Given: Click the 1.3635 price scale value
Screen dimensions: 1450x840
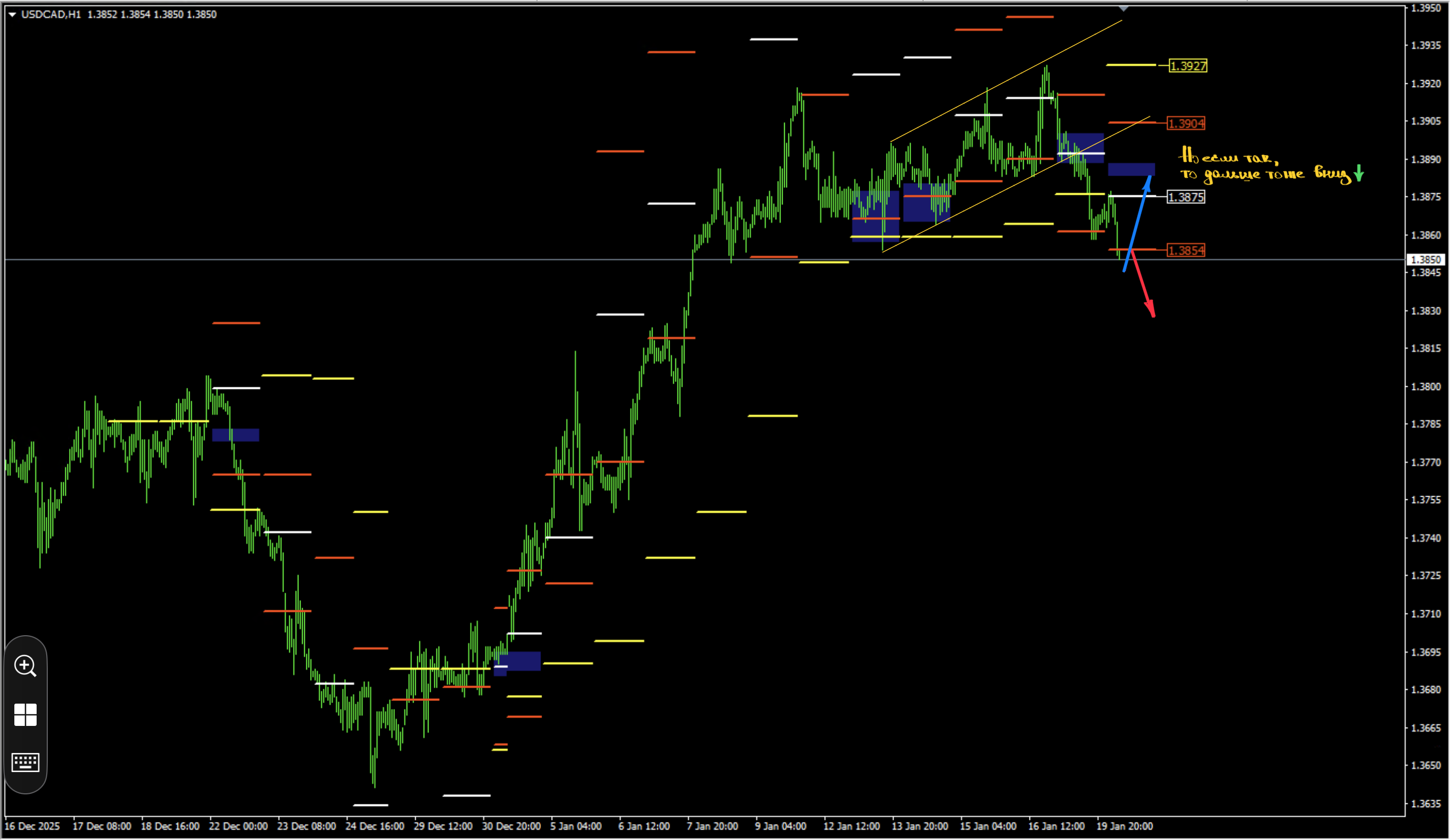Looking at the screenshot, I should coord(1426,804).
